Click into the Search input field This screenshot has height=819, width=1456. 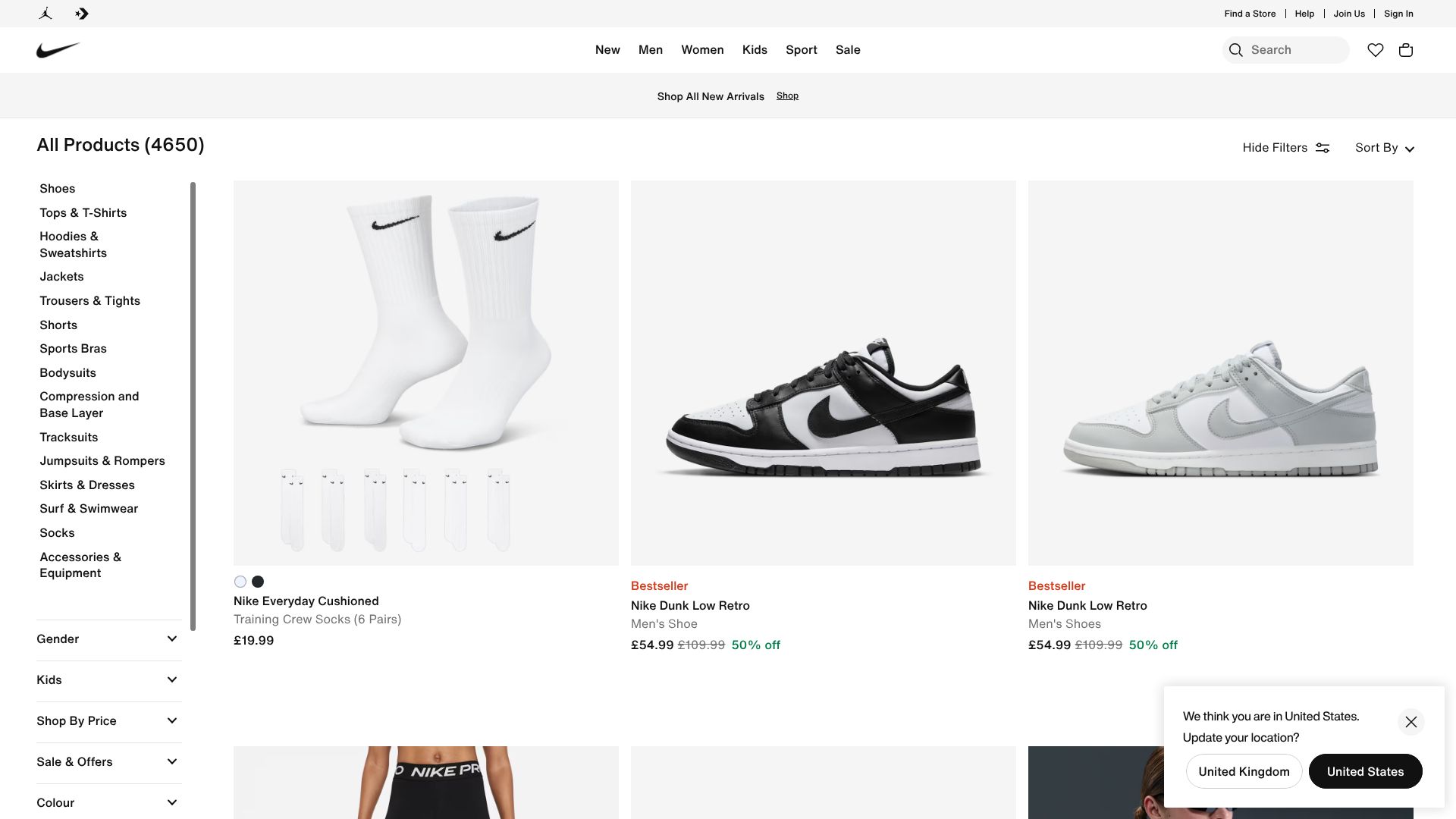1295,50
